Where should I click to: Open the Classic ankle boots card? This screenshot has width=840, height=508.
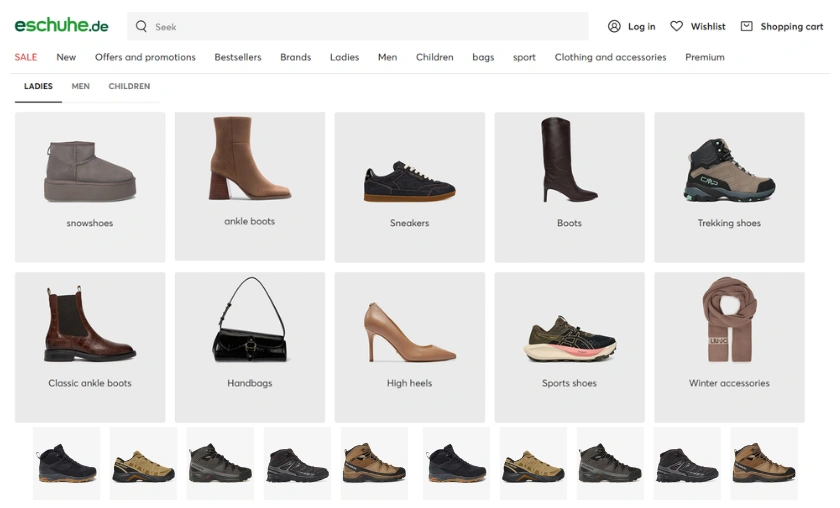[90, 347]
